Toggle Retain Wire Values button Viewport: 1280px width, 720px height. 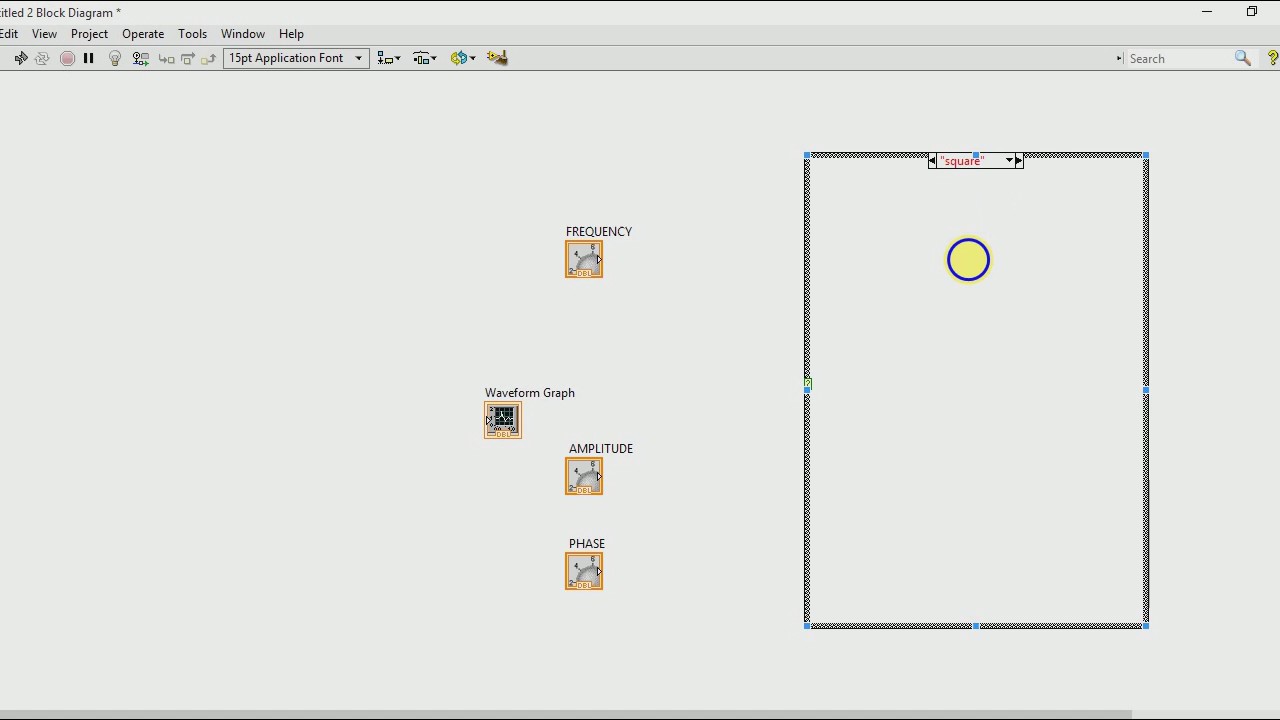click(x=140, y=58)
